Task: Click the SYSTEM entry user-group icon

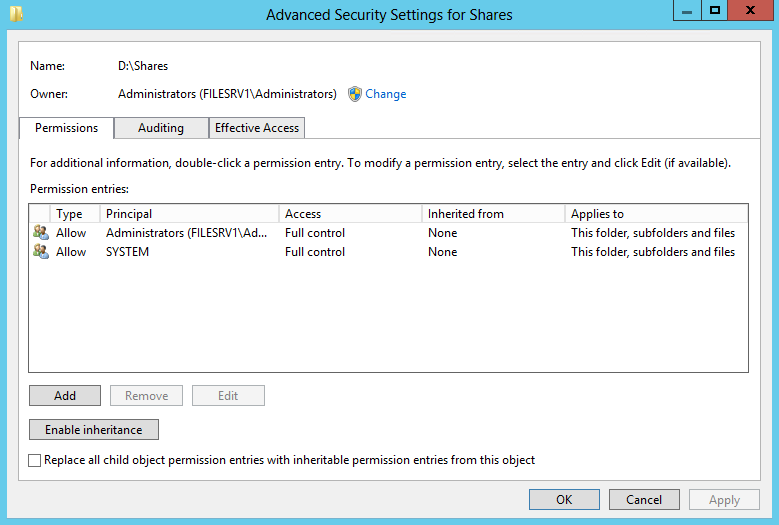Action: coord(41,252)
